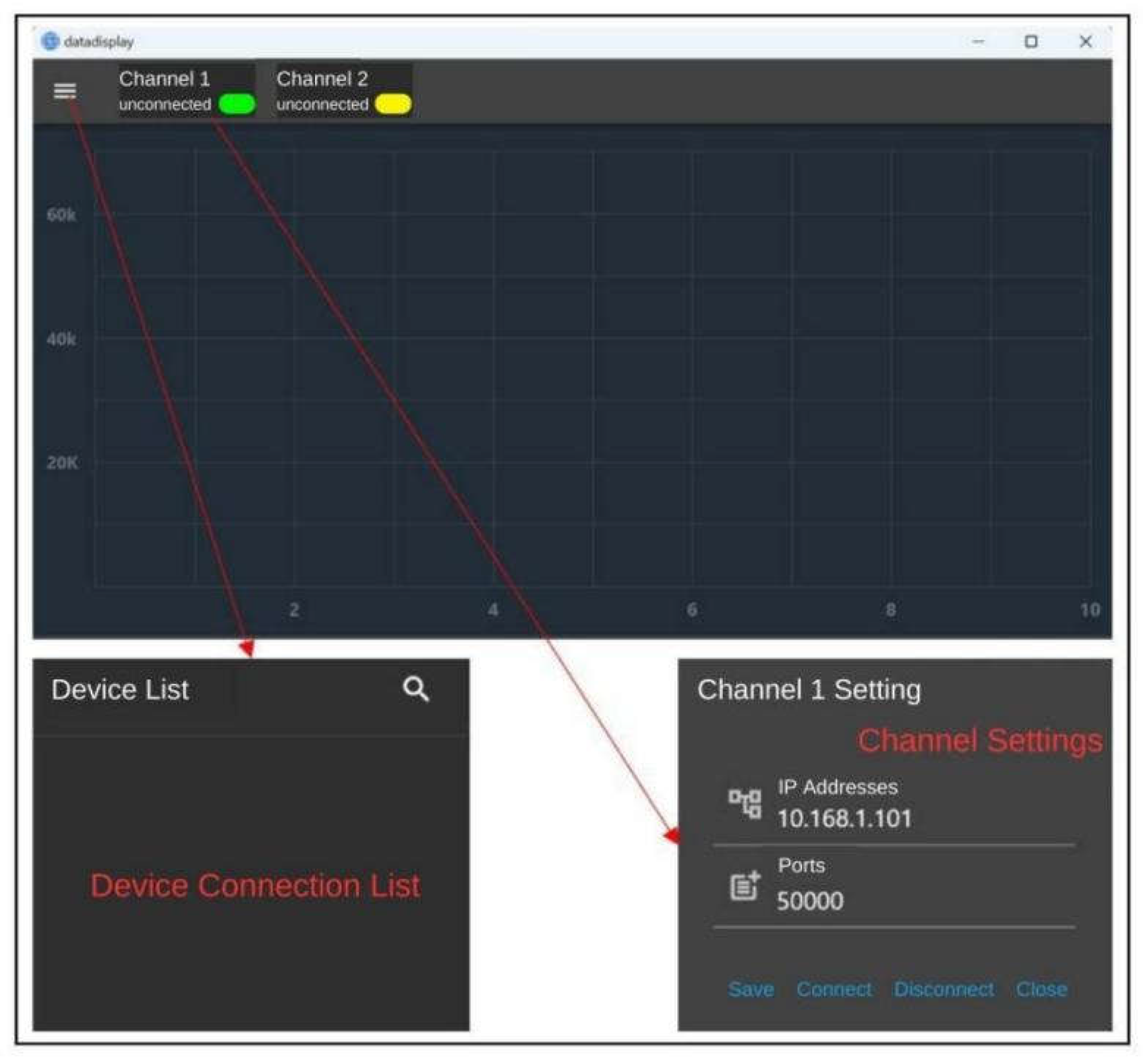Click the datadisplay app logo in title bar
1148x1062 pixels.
coord(50,41)
